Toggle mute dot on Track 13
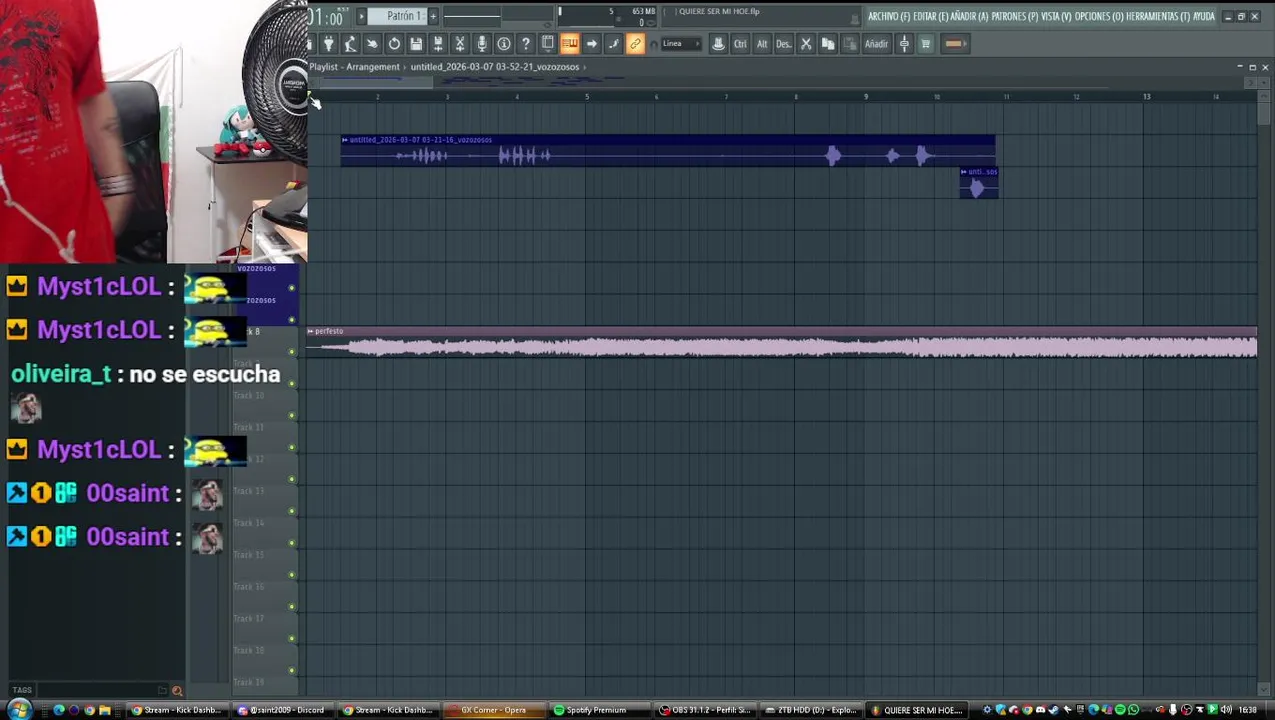Screen dimensions: 1275x720 pos(292,511)
